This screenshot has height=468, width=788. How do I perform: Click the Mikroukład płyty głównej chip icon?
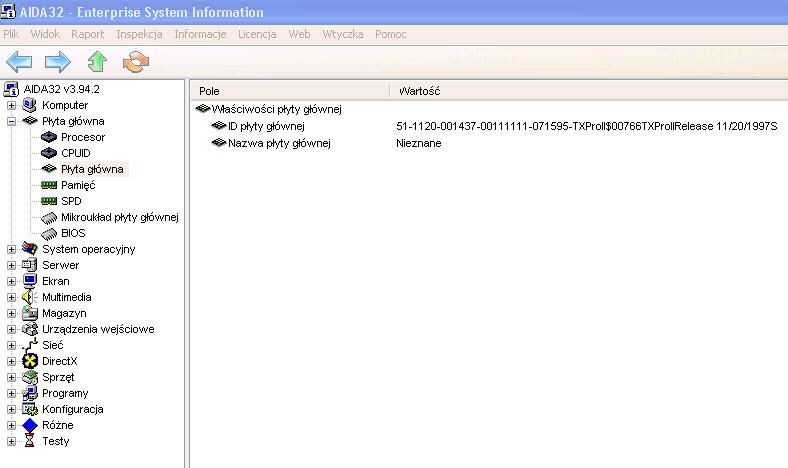49,218
